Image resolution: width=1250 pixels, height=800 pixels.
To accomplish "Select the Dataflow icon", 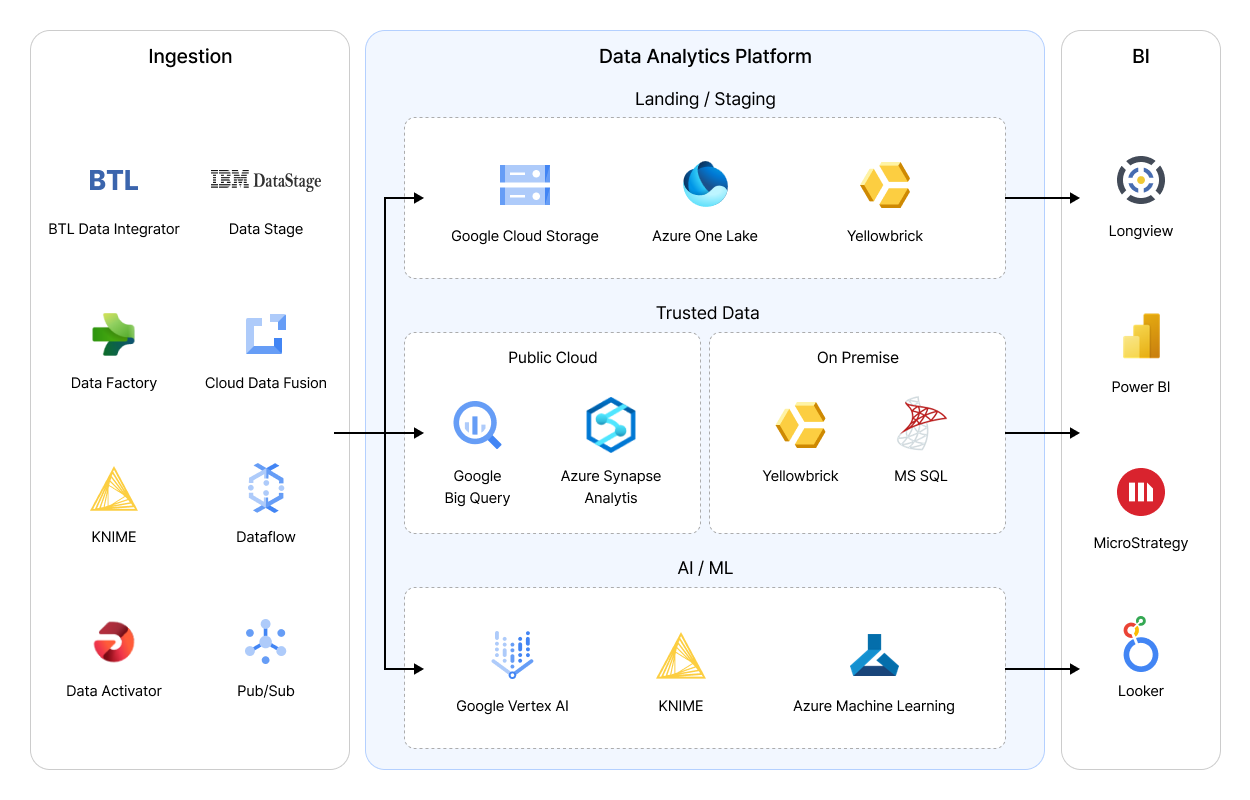I will 266,489.
